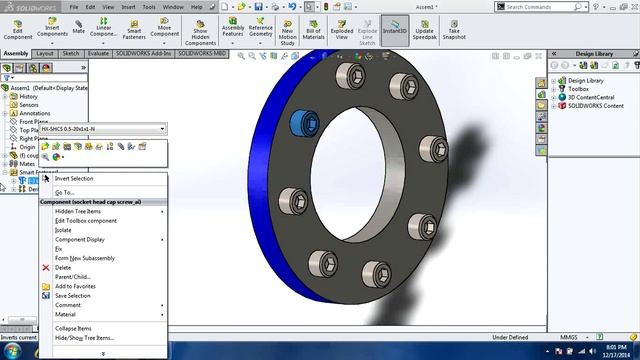
Task: Switch to the Sketch tab
Action: point(71,54)
